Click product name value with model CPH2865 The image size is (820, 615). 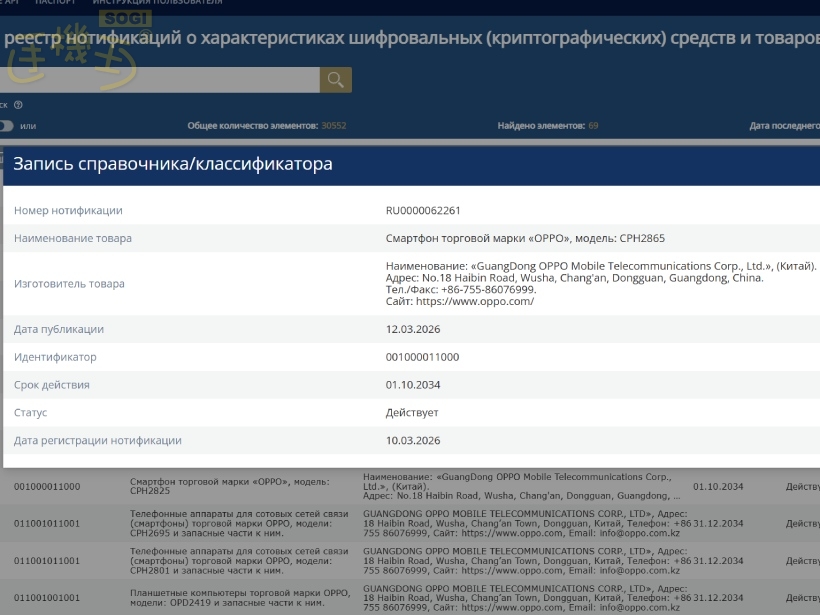click(525, 238)
